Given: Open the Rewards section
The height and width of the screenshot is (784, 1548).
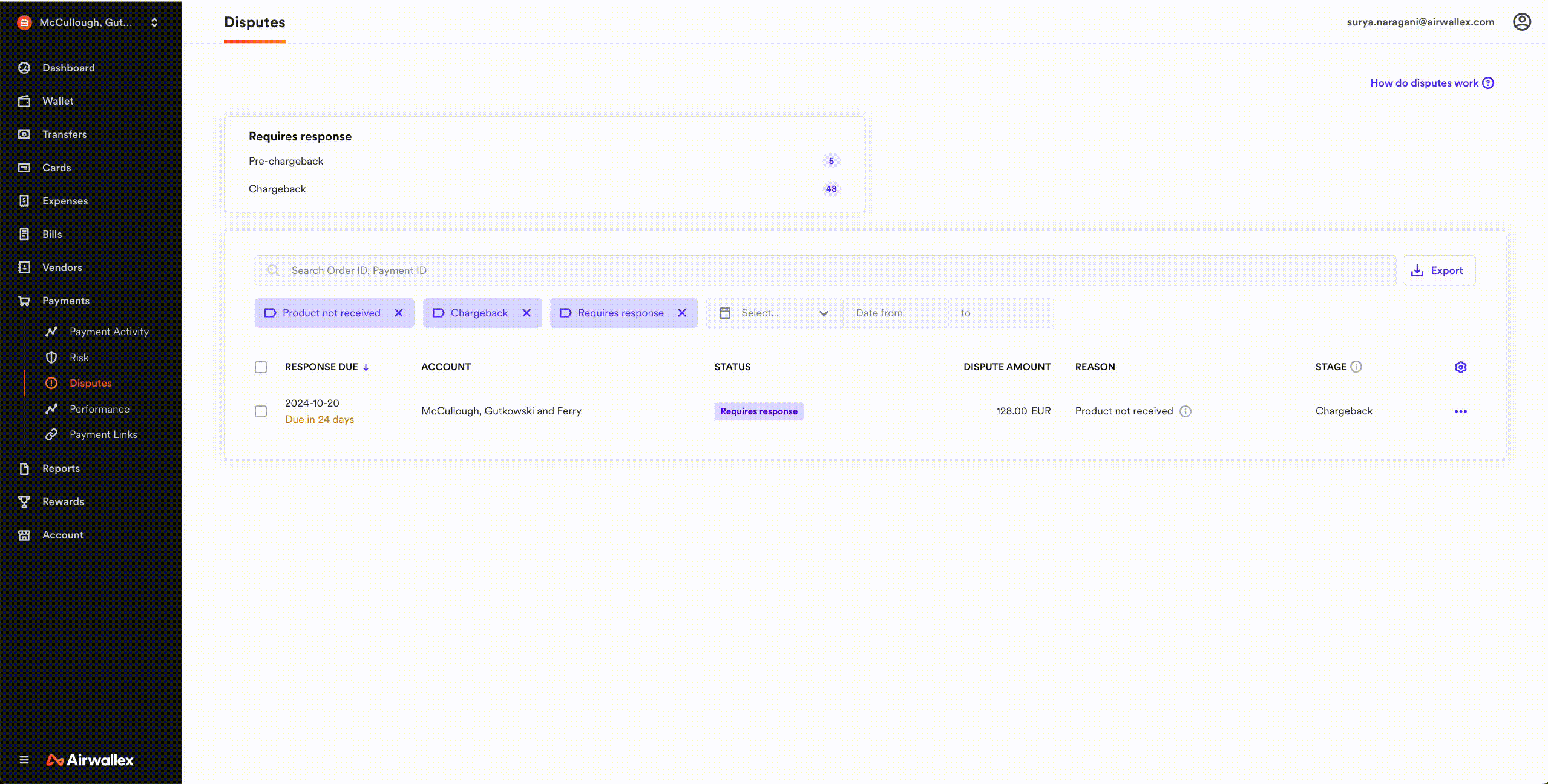Looking at the screenshot, I should click(64, 501).
